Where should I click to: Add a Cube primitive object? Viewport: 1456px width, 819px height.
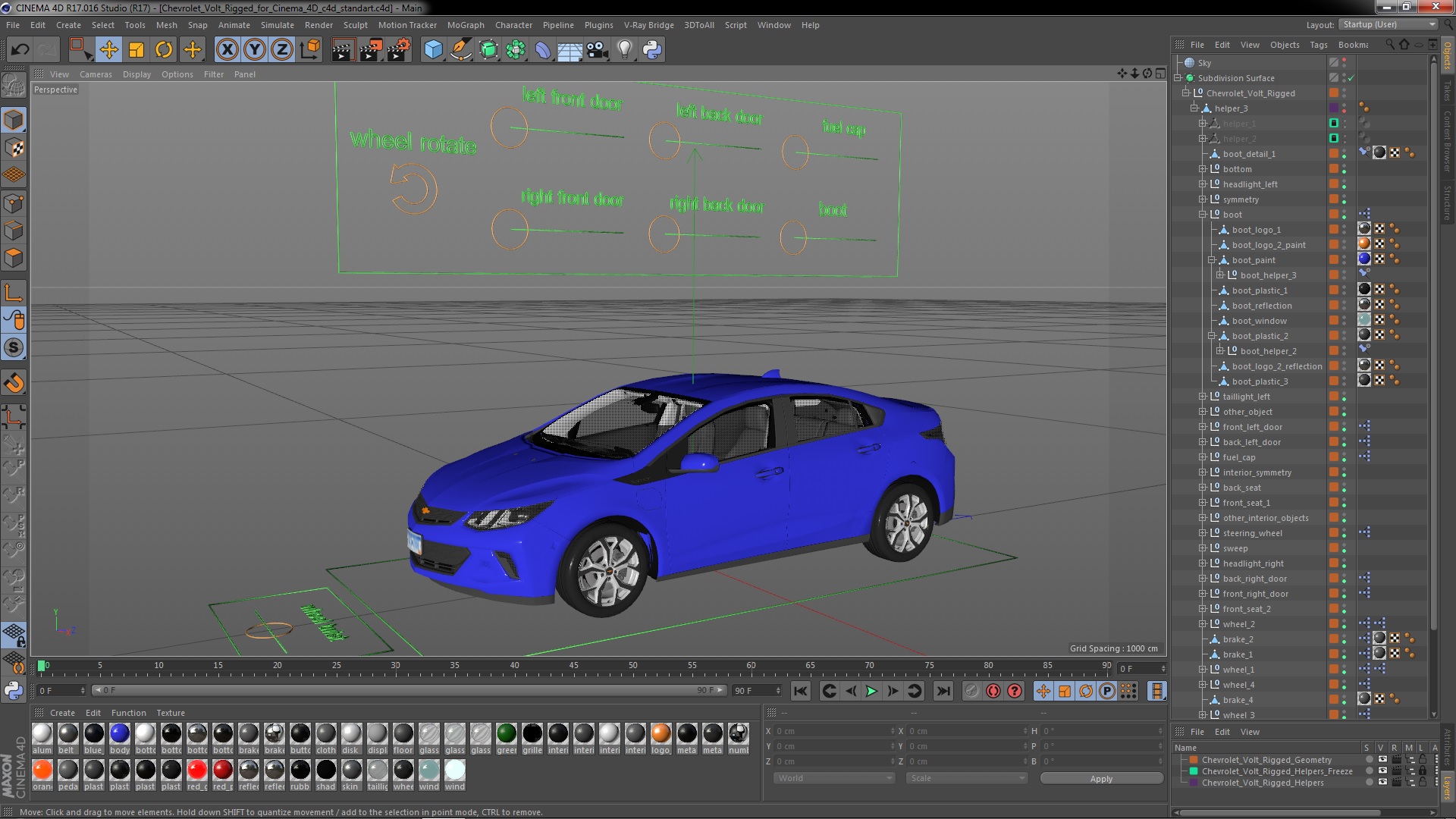(x=433, y=50)
